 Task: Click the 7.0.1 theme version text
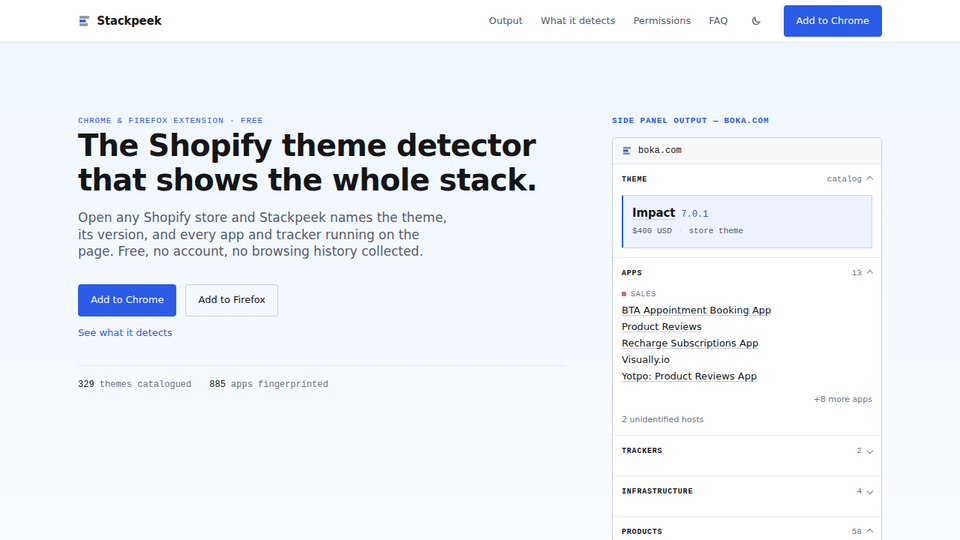pyautogui.click(x=694, y=214)
